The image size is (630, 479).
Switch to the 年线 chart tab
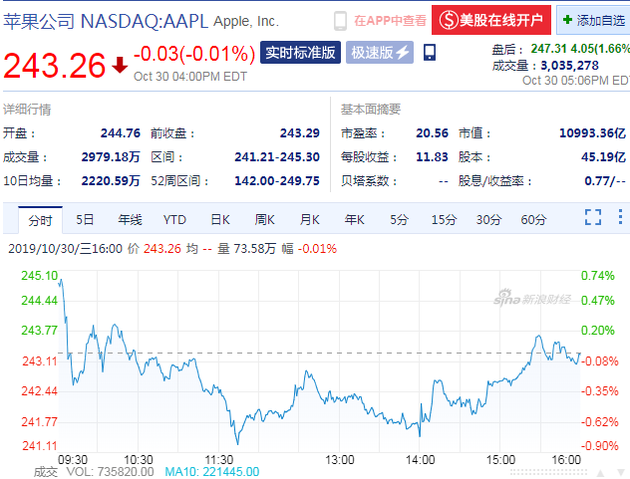(x=130, y=220)
